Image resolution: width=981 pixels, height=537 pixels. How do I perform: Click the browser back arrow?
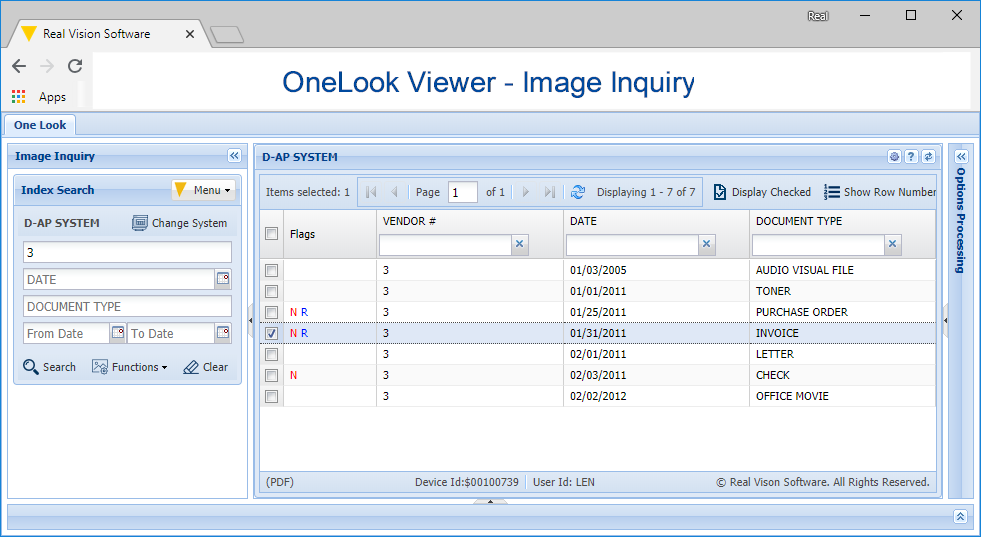19,66
